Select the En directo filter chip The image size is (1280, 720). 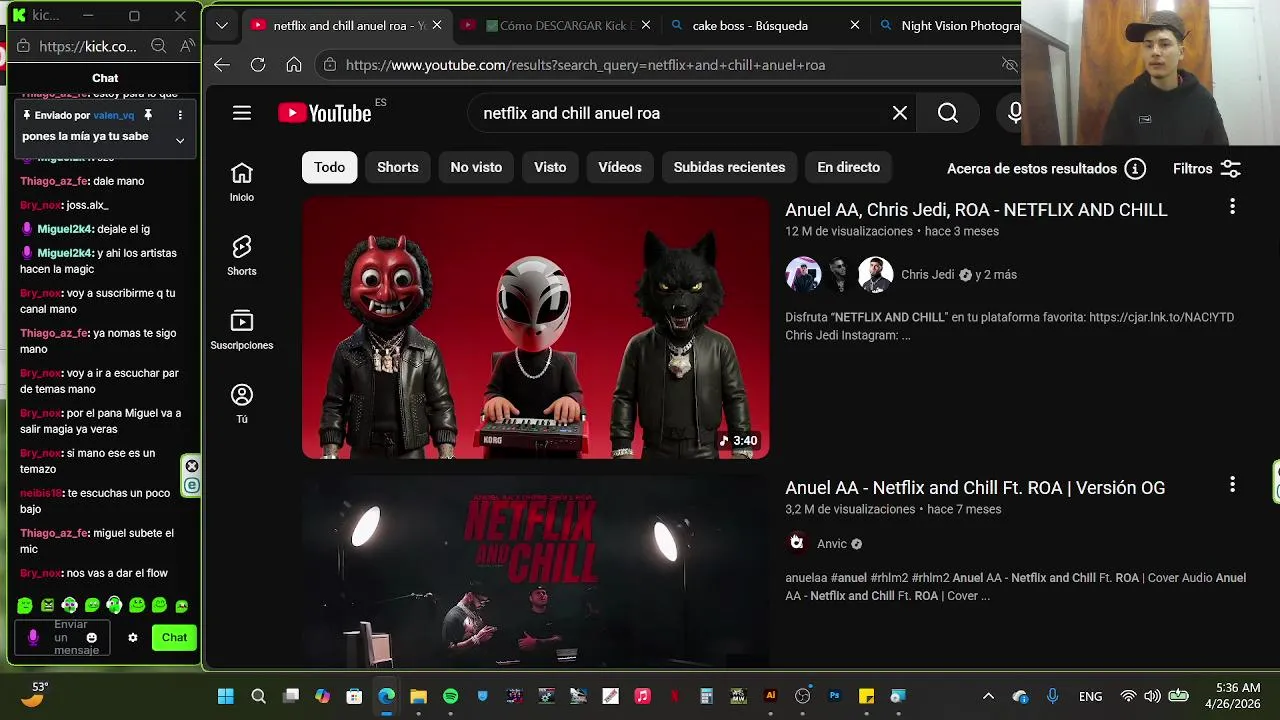(x=848, y=167)
